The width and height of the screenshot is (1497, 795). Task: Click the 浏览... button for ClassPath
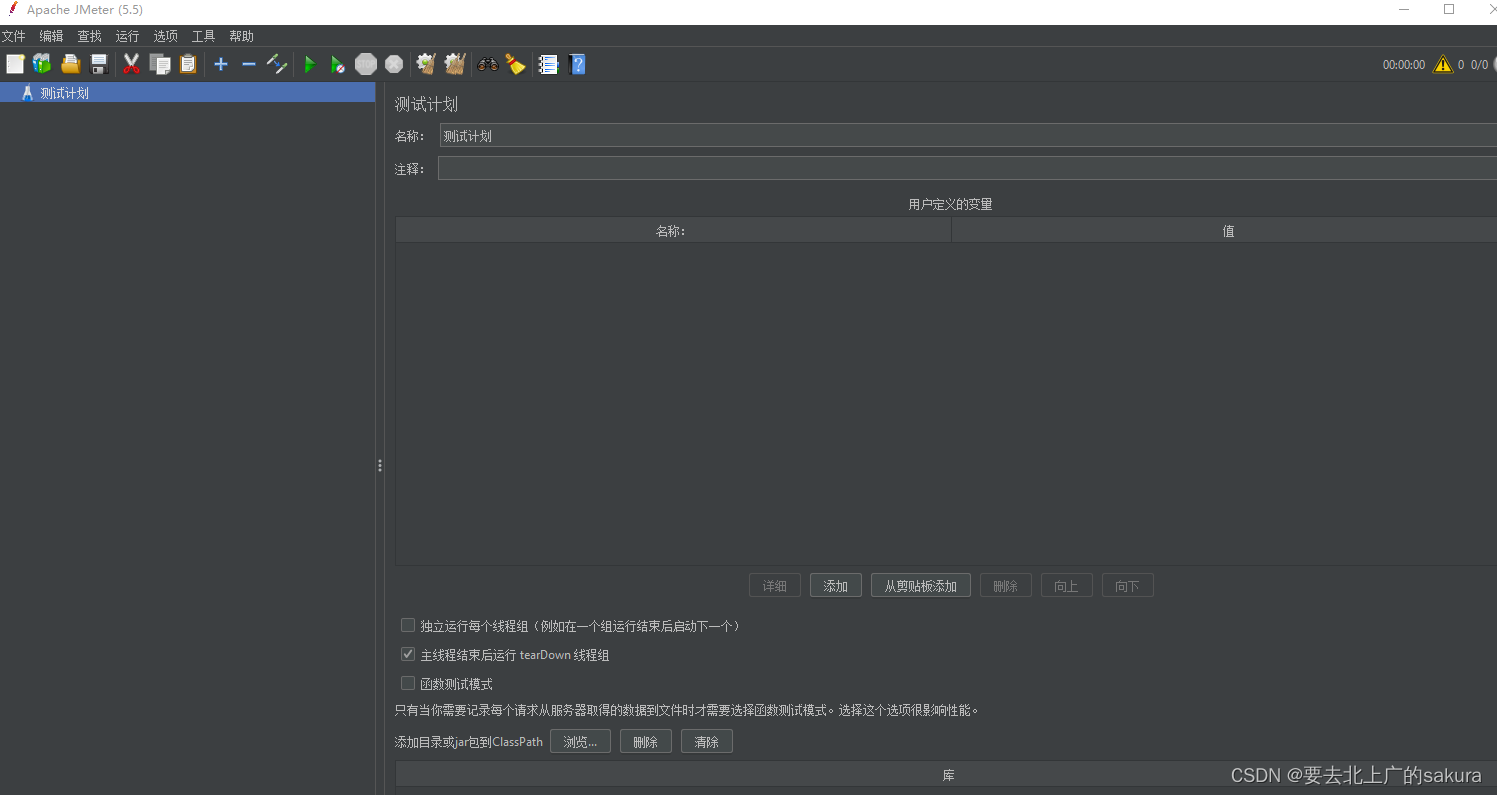pyautogui.click(x=580, y=741)
